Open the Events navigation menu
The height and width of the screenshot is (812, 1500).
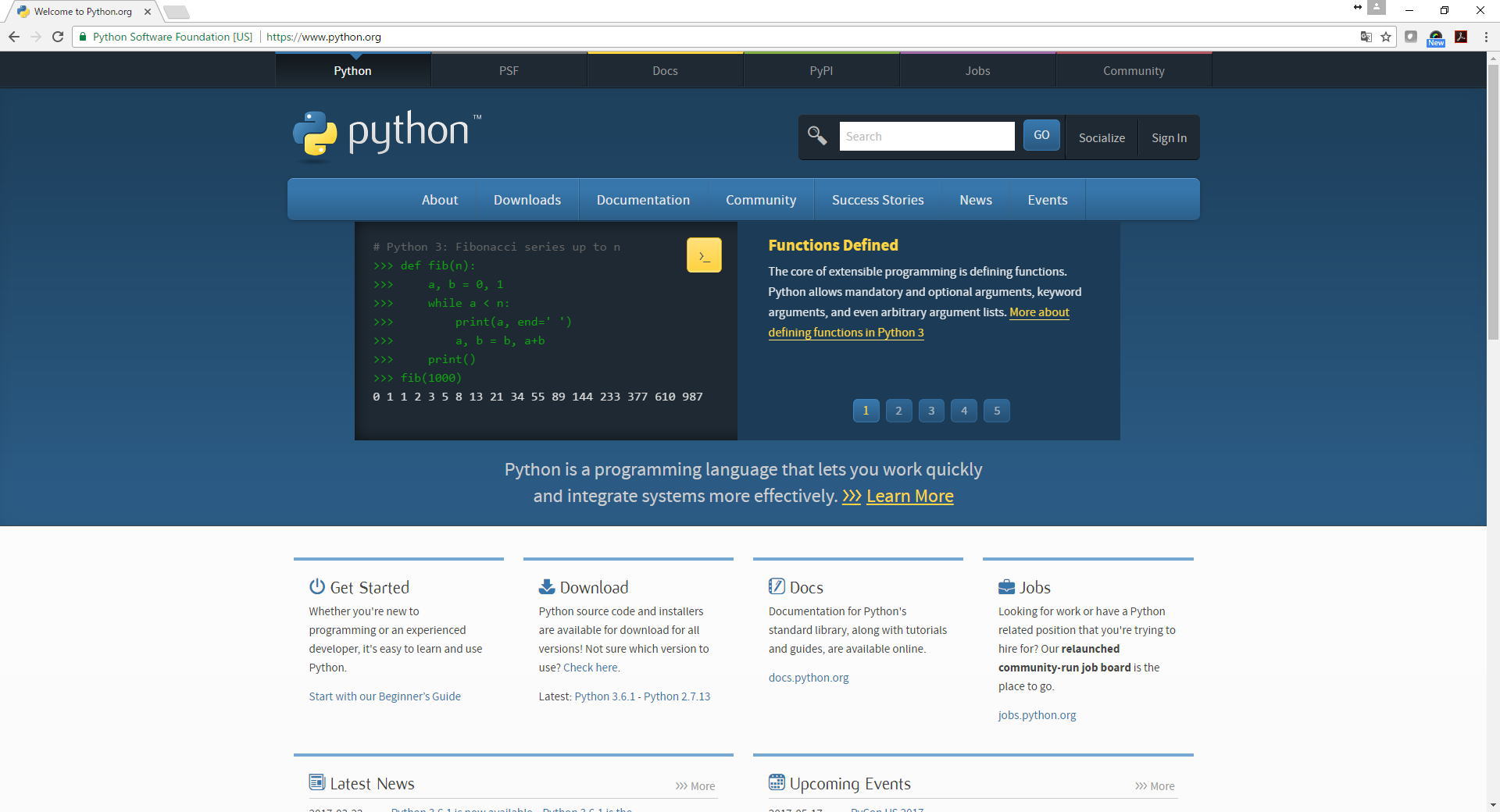coord(1048,200)
